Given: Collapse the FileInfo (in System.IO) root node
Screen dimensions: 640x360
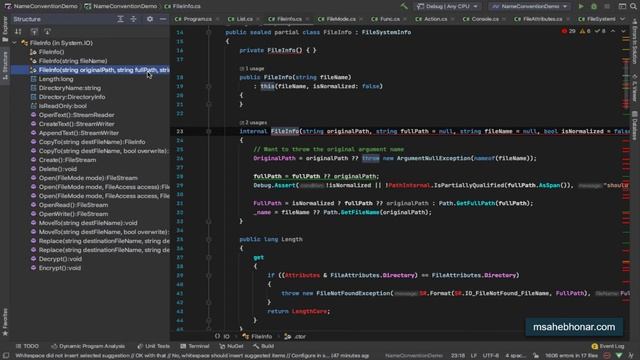Looking at the screenshot, I should click(x=15, y=43).
